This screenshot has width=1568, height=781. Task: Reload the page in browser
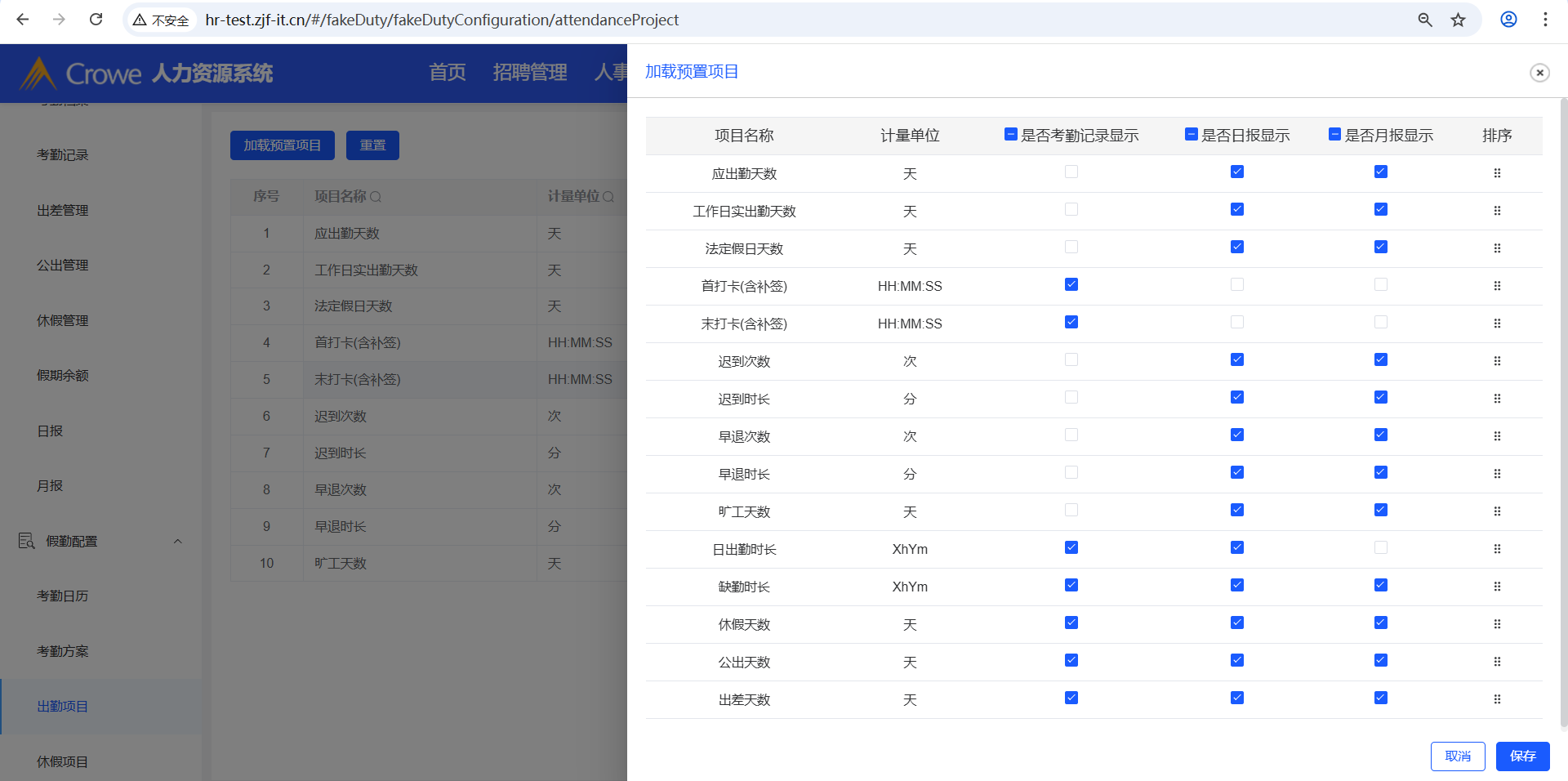click(96, 20)
